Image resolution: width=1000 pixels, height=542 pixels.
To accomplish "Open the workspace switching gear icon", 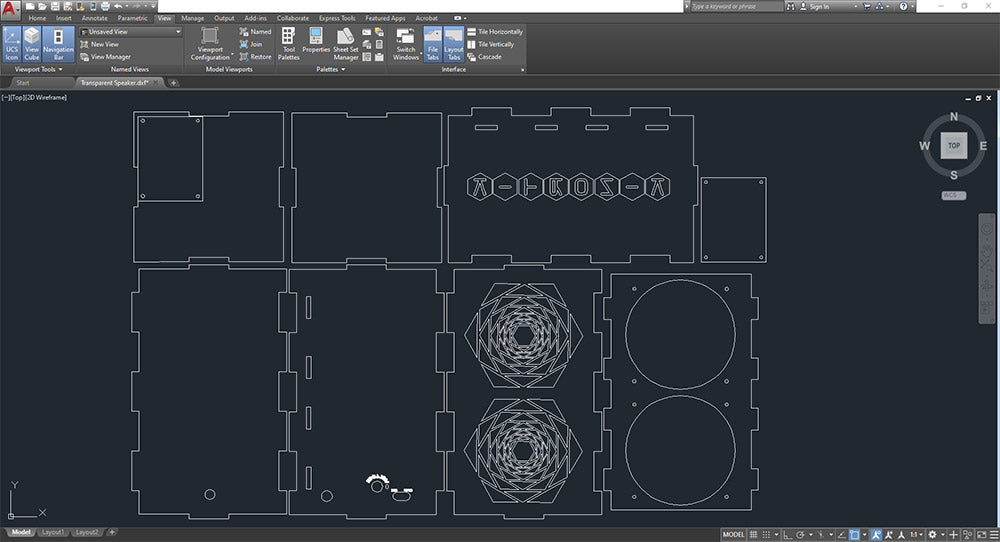I will point(932,534).
